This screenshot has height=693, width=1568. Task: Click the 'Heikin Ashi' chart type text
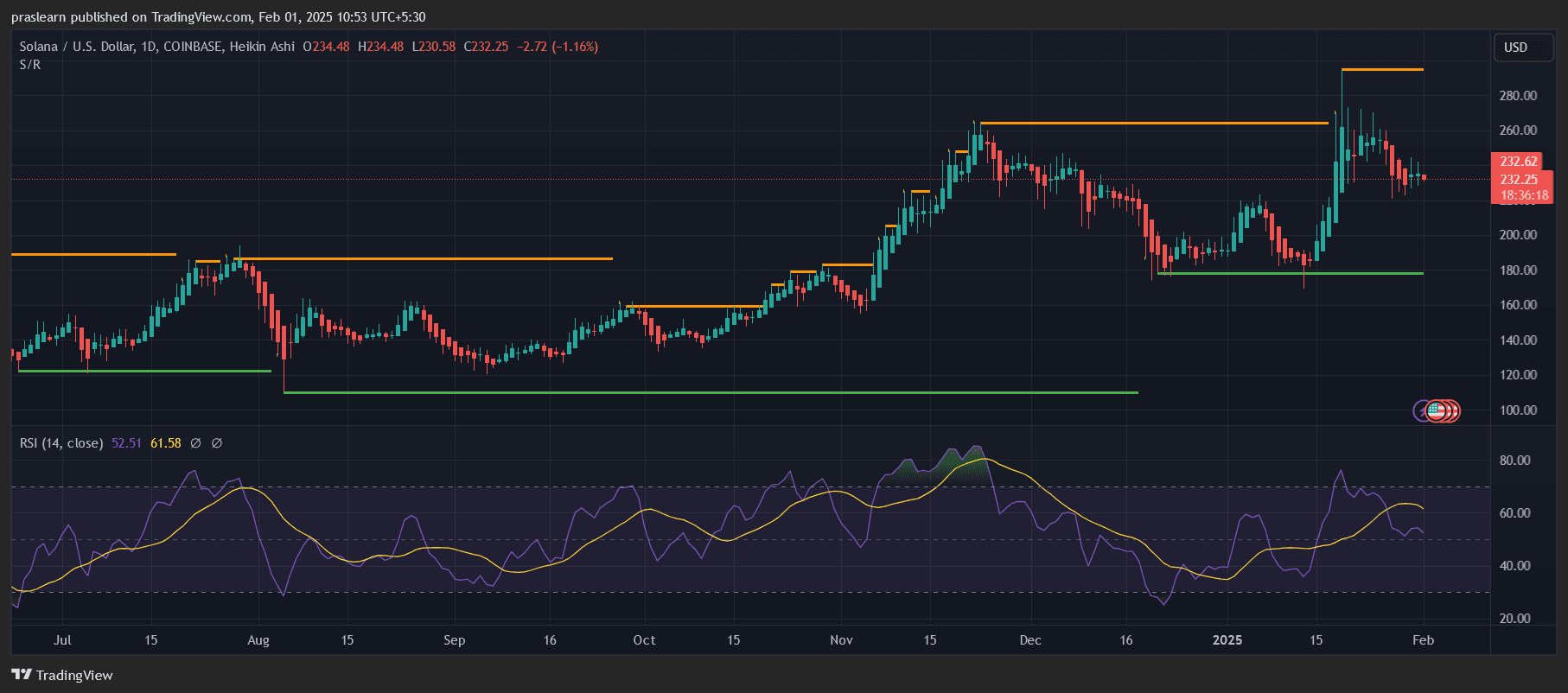pos(262,47)
